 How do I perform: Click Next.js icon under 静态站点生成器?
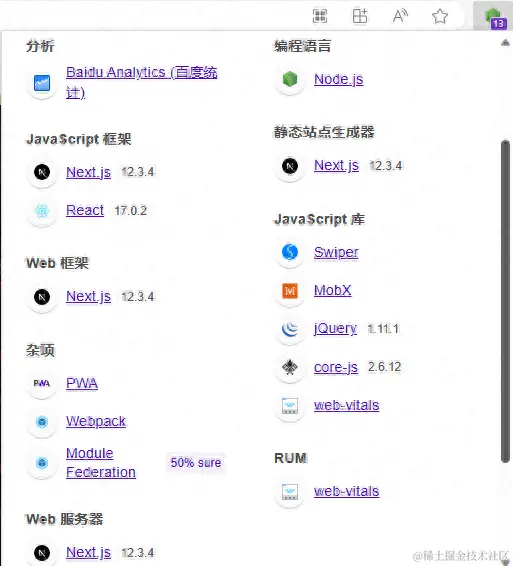[x=290, y=166]
